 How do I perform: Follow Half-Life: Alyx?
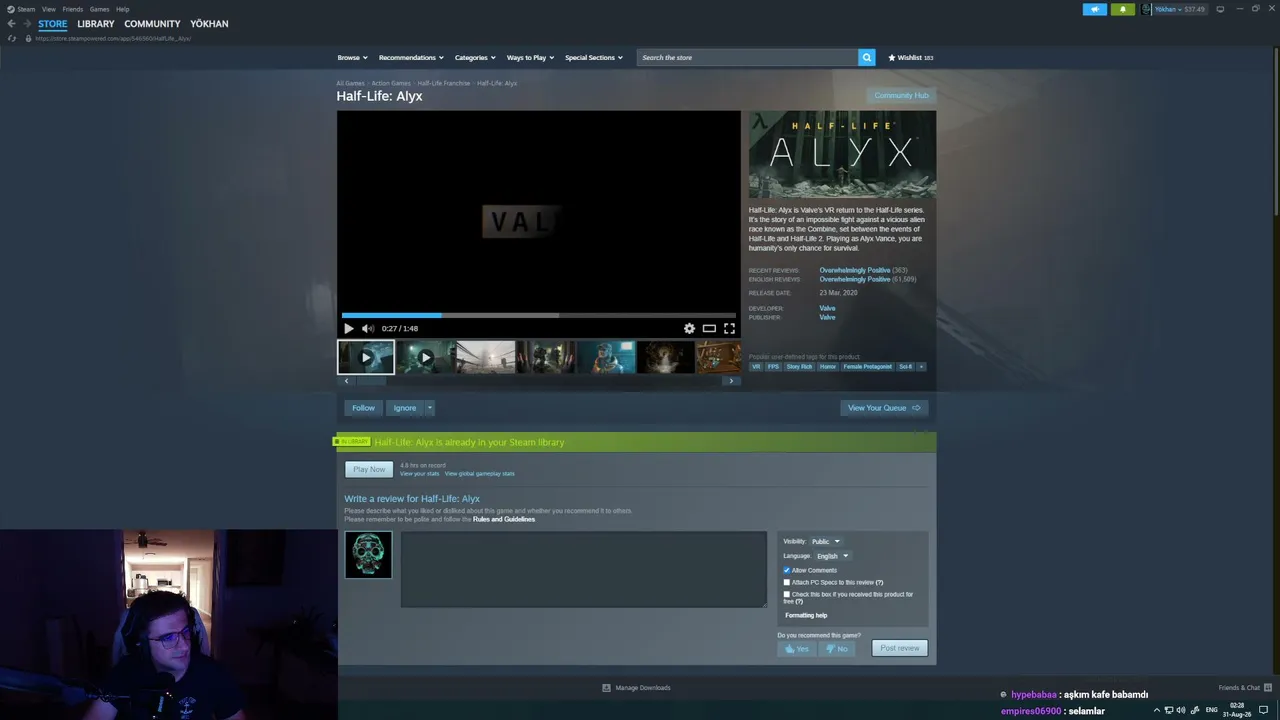click(x=363, y=408)
